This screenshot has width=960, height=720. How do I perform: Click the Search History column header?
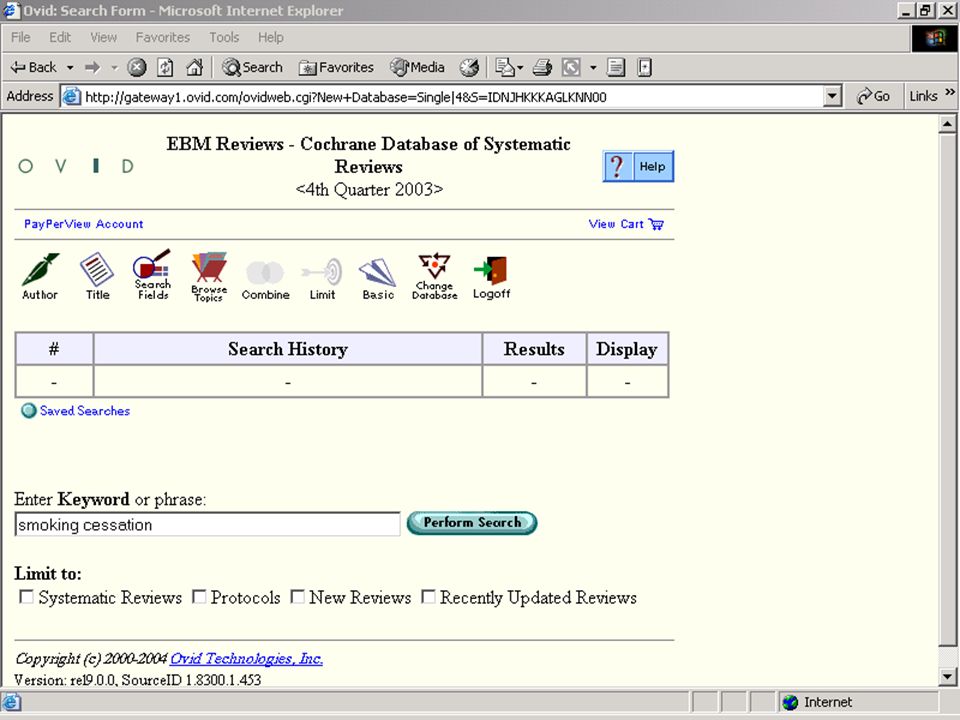[x=288, y=349]
